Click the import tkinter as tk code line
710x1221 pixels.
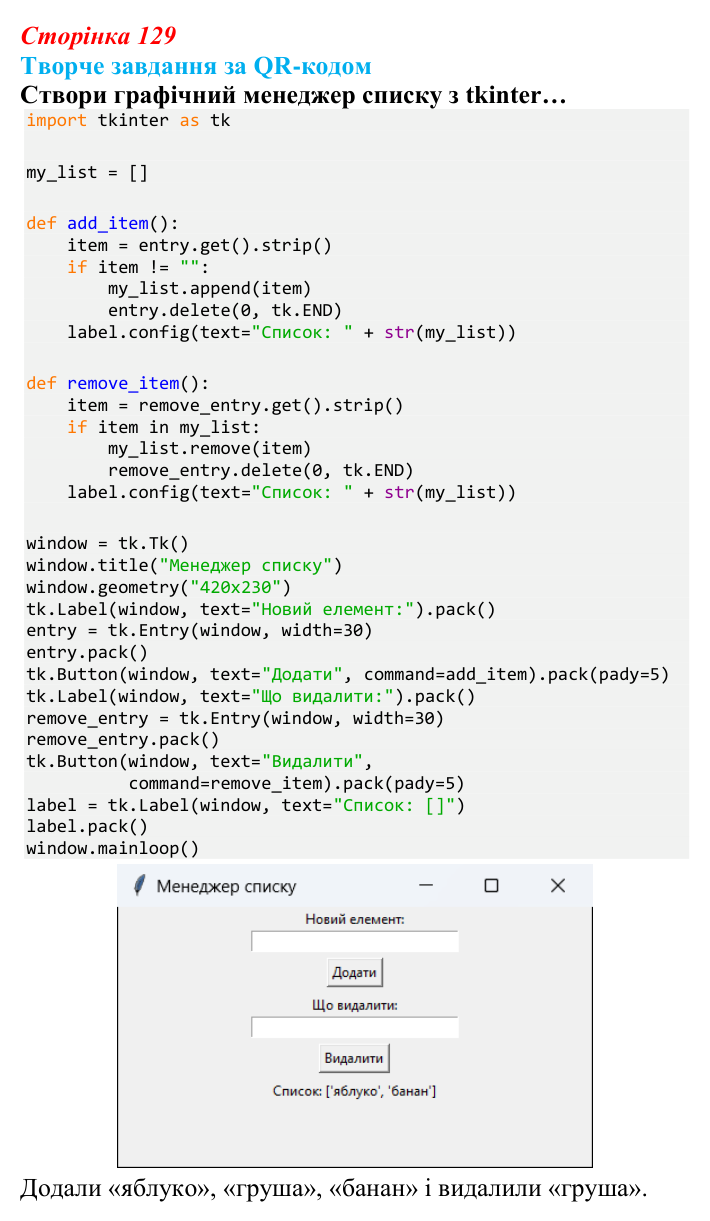point(128,120)
